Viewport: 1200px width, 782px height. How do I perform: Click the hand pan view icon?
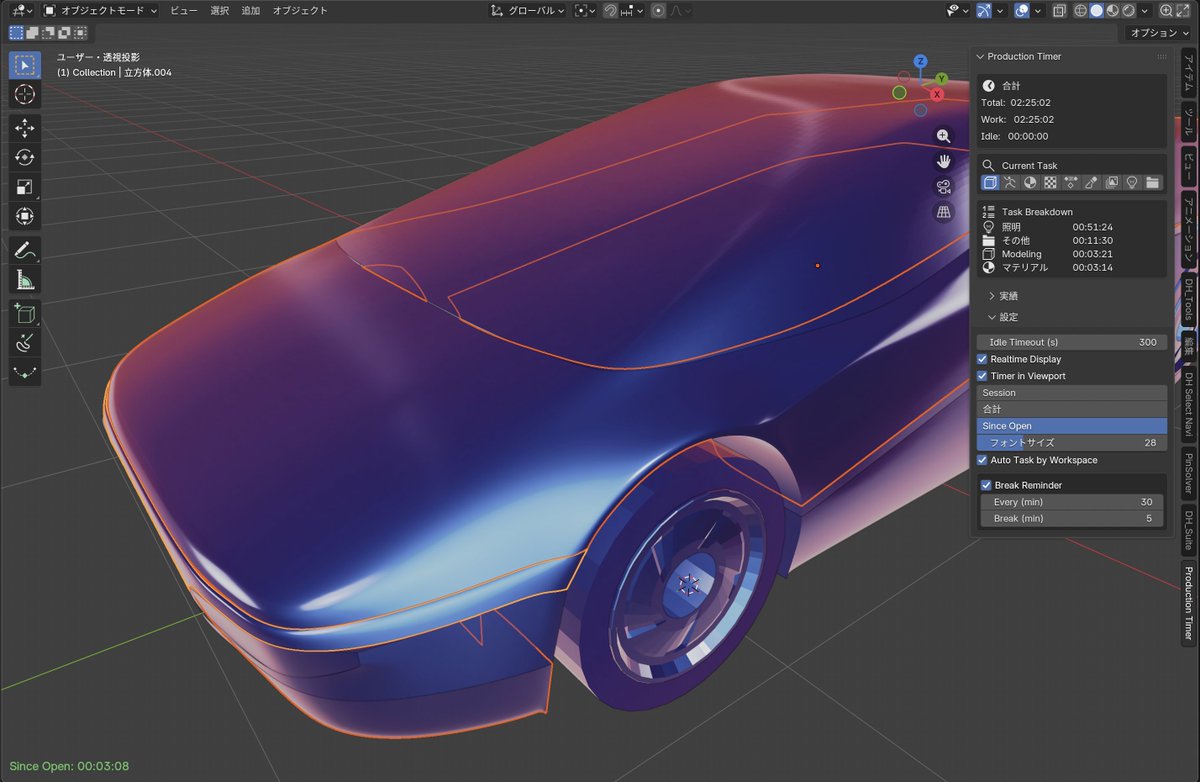[x=943, y=161]
